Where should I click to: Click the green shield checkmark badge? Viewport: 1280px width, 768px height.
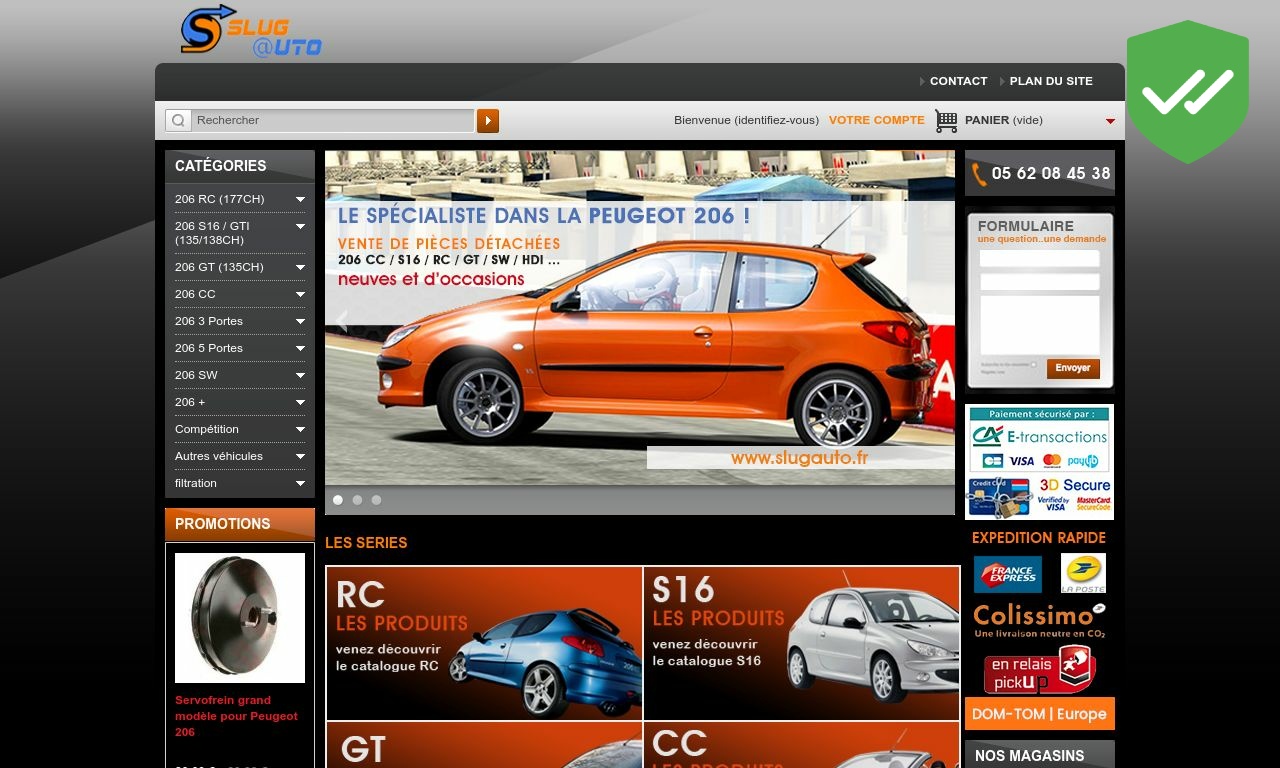pos(1188,92)
